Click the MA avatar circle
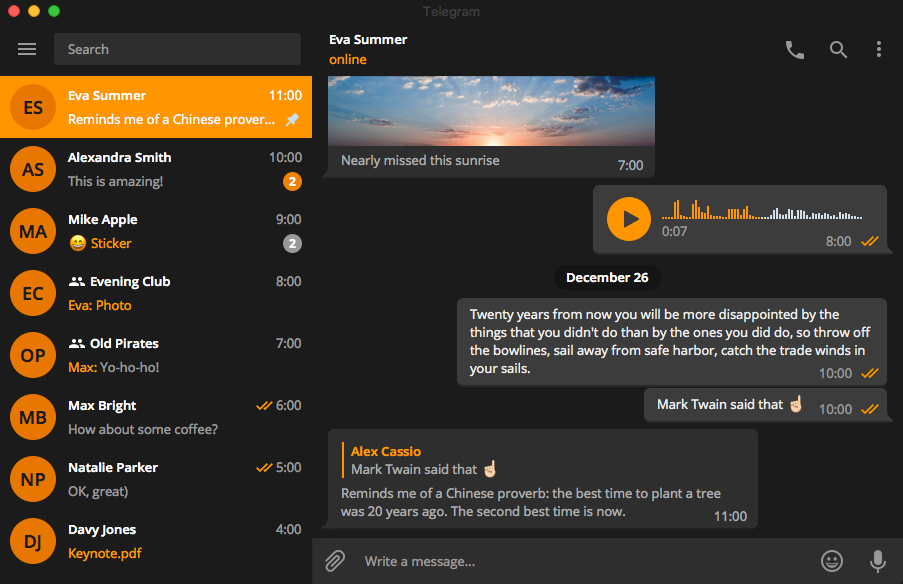The image size is (903, 584). point(33,232)
